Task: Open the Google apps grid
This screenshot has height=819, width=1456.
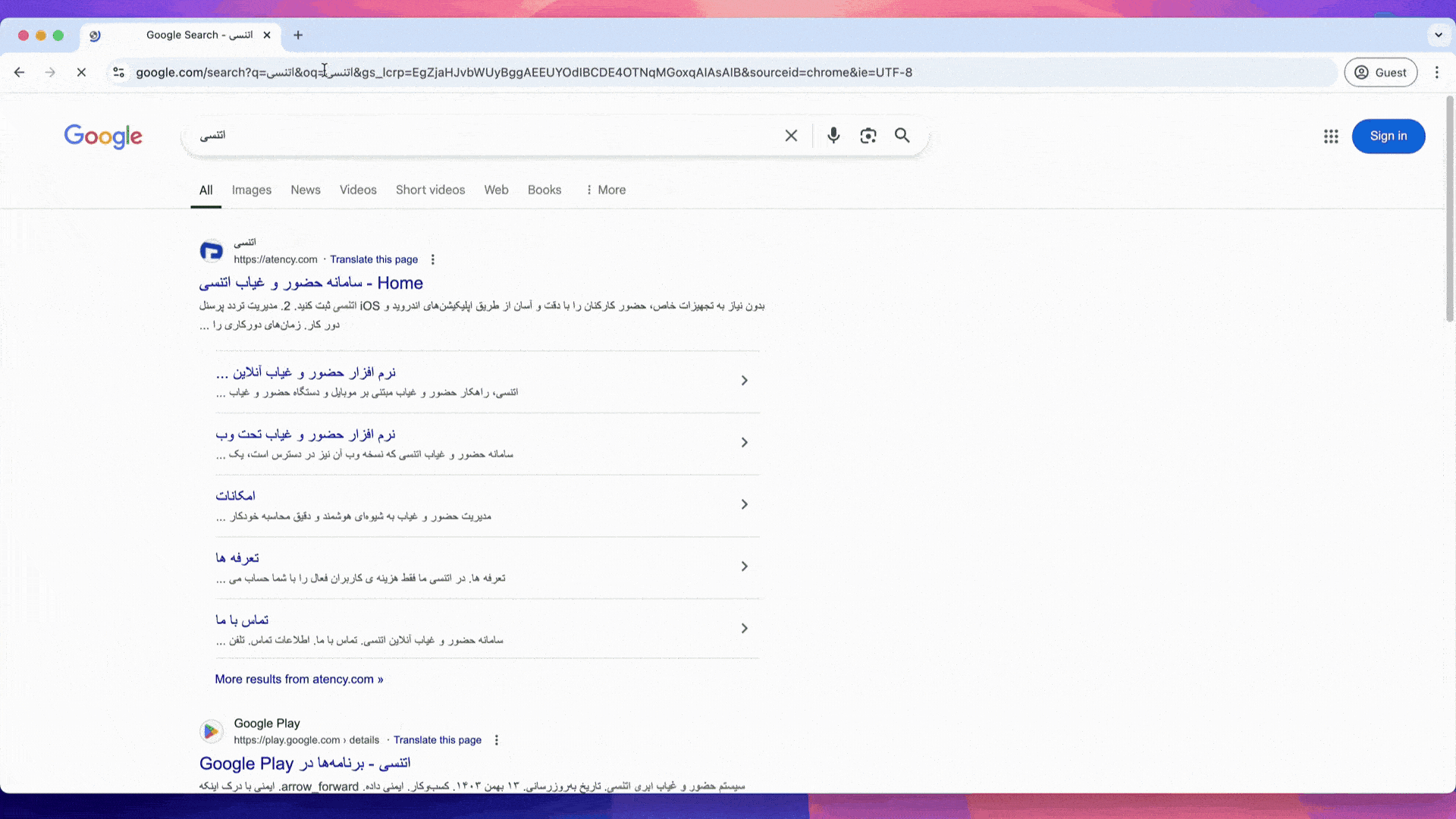Action: [1331, 136]
